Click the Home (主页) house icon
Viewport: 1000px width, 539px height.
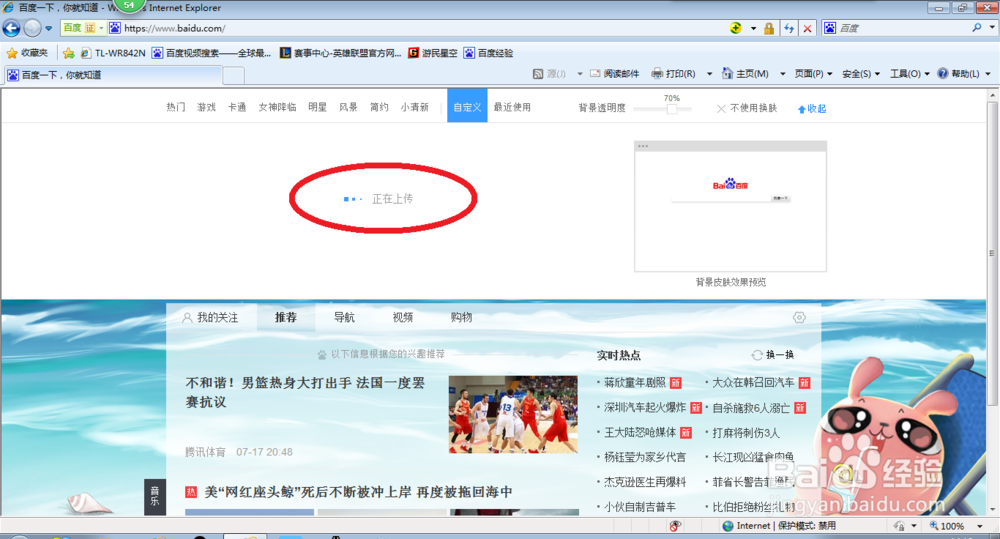(727, 74)
